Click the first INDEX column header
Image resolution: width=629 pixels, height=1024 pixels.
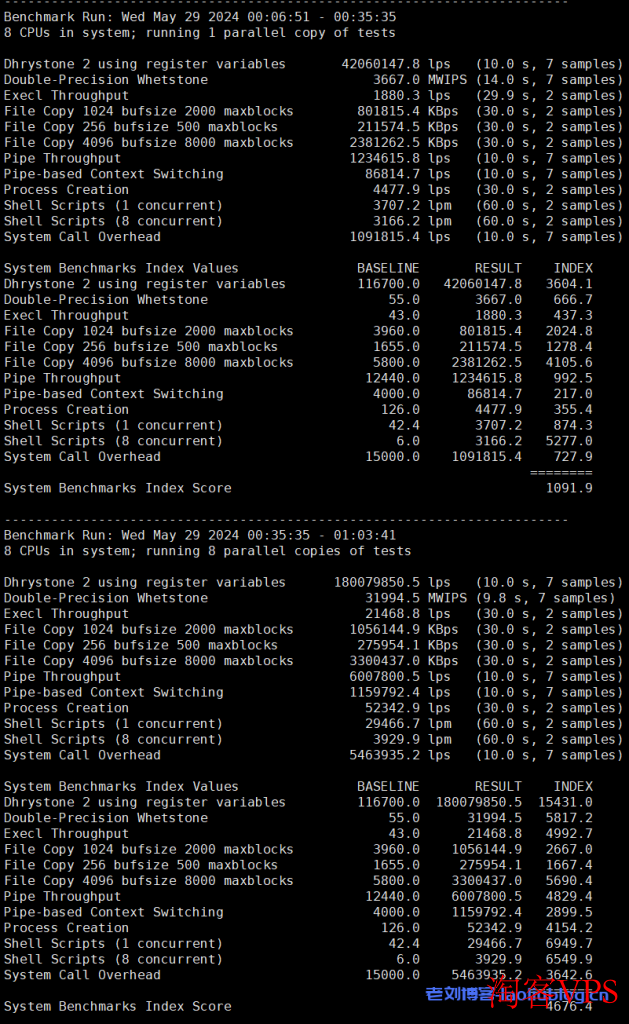coord(573,268)
